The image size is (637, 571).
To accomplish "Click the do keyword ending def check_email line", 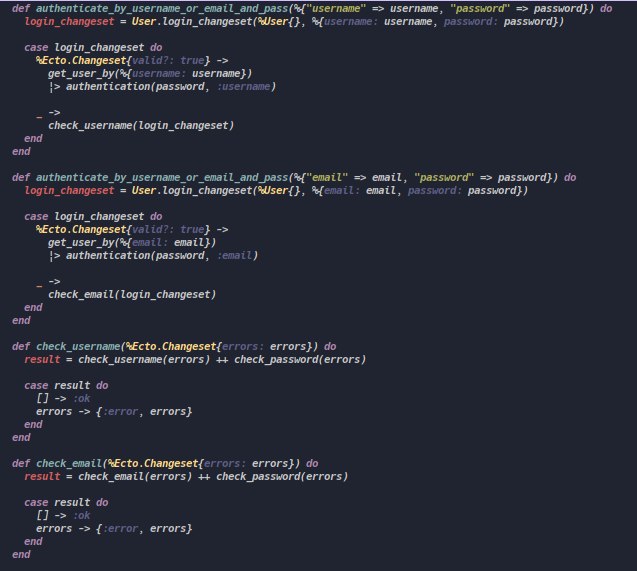I will coord(312,463).
